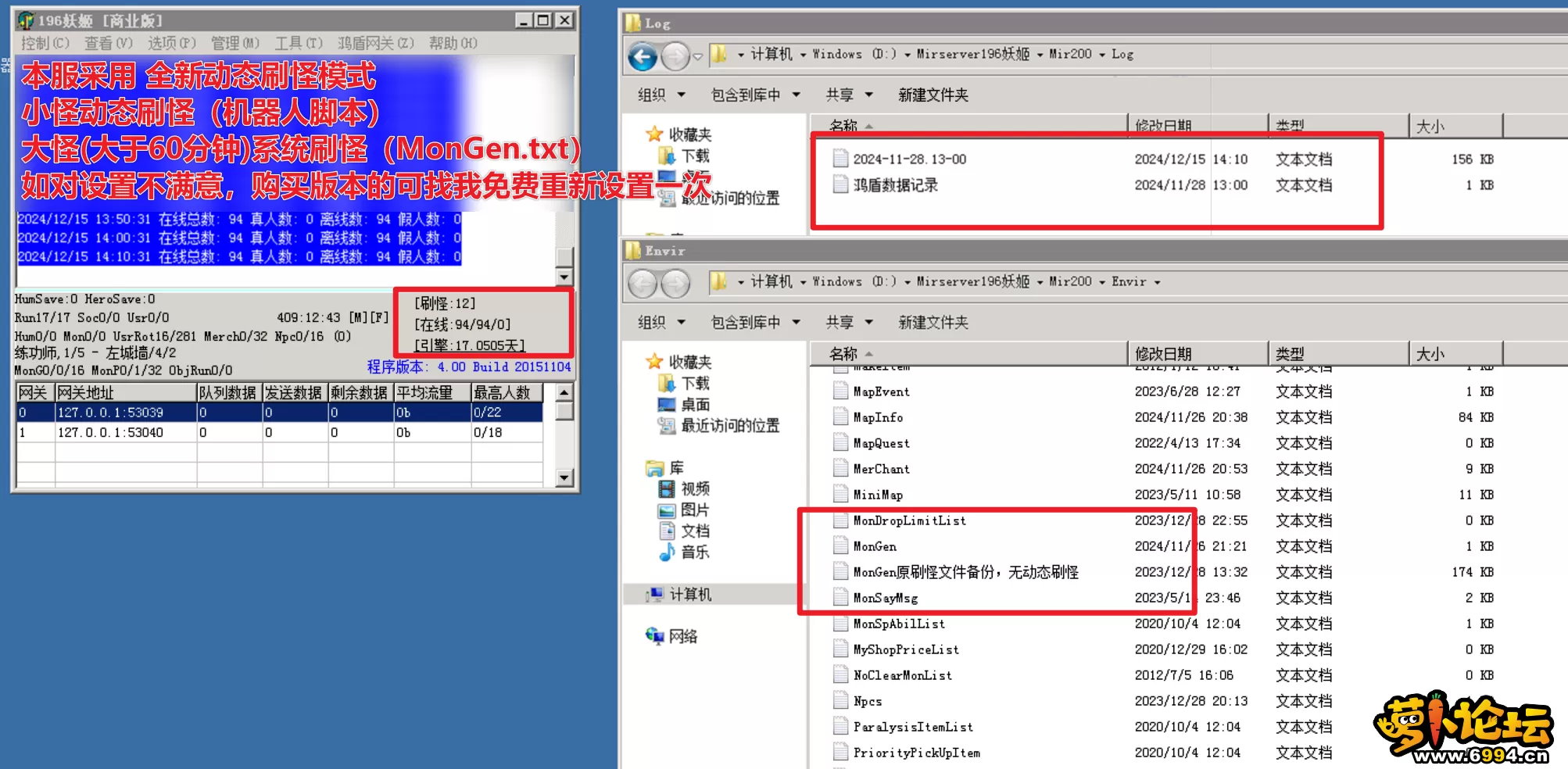Viewport: 1568px width, 769px height.
Task: Open 视频 library in Envir window
Action: click(x=684, y=488)
